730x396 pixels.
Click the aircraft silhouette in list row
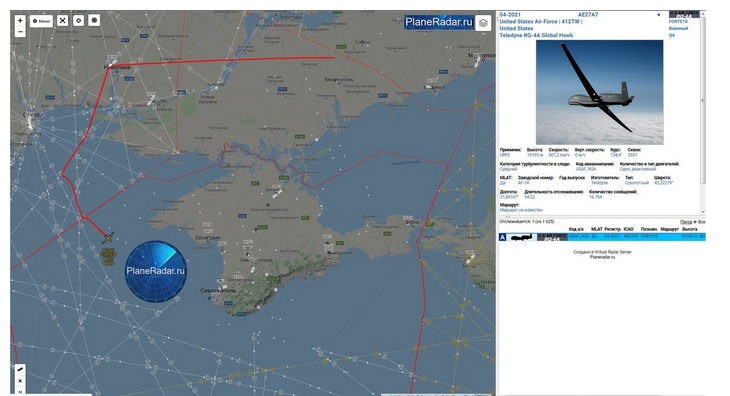[x=522, y=237]
